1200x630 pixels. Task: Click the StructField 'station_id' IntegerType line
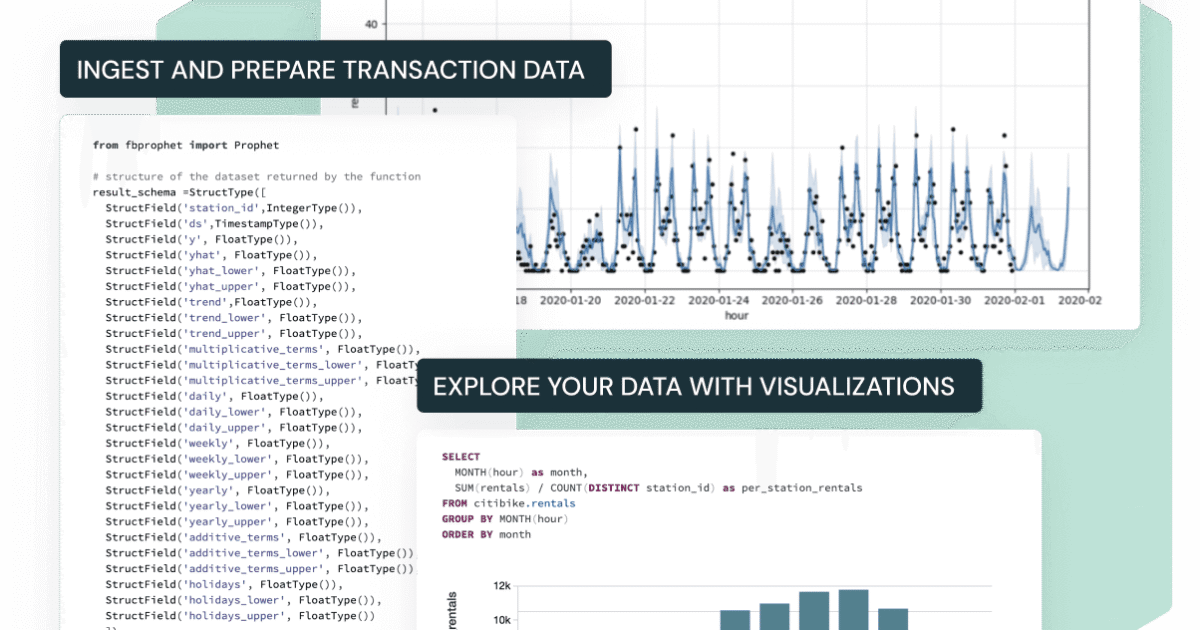[233, 208]
